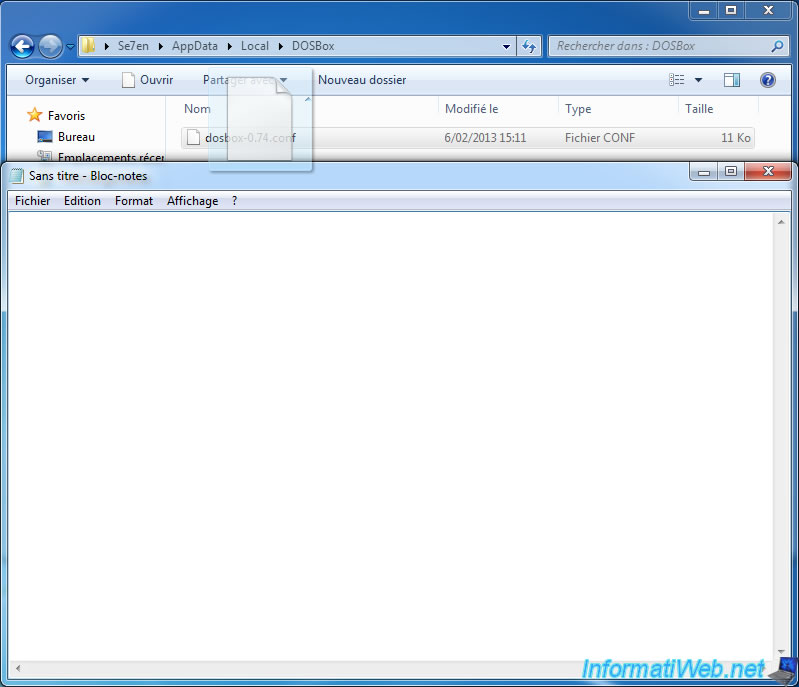Open view options dropdown arrow
Image resolution: width=799 pixels, height=687 pixels.
[x=699, y=80]
